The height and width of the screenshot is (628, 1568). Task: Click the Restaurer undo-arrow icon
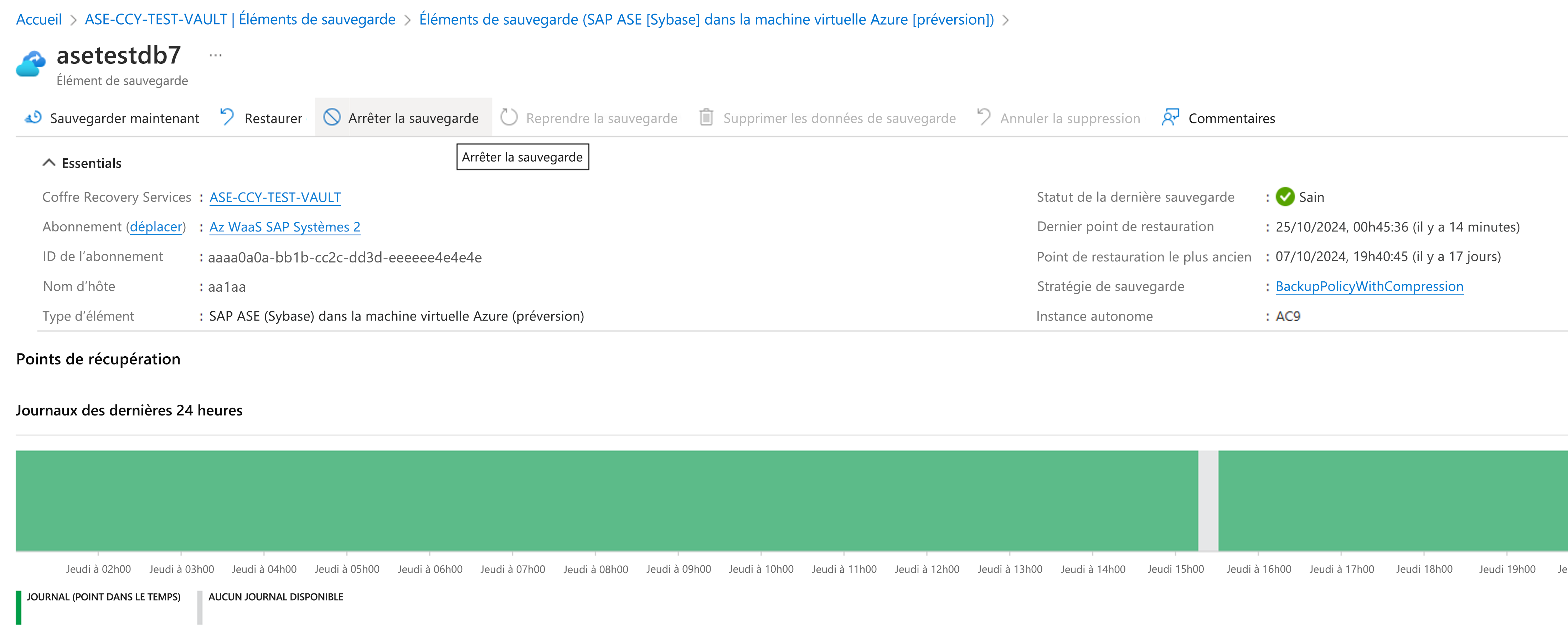(227, 117)
